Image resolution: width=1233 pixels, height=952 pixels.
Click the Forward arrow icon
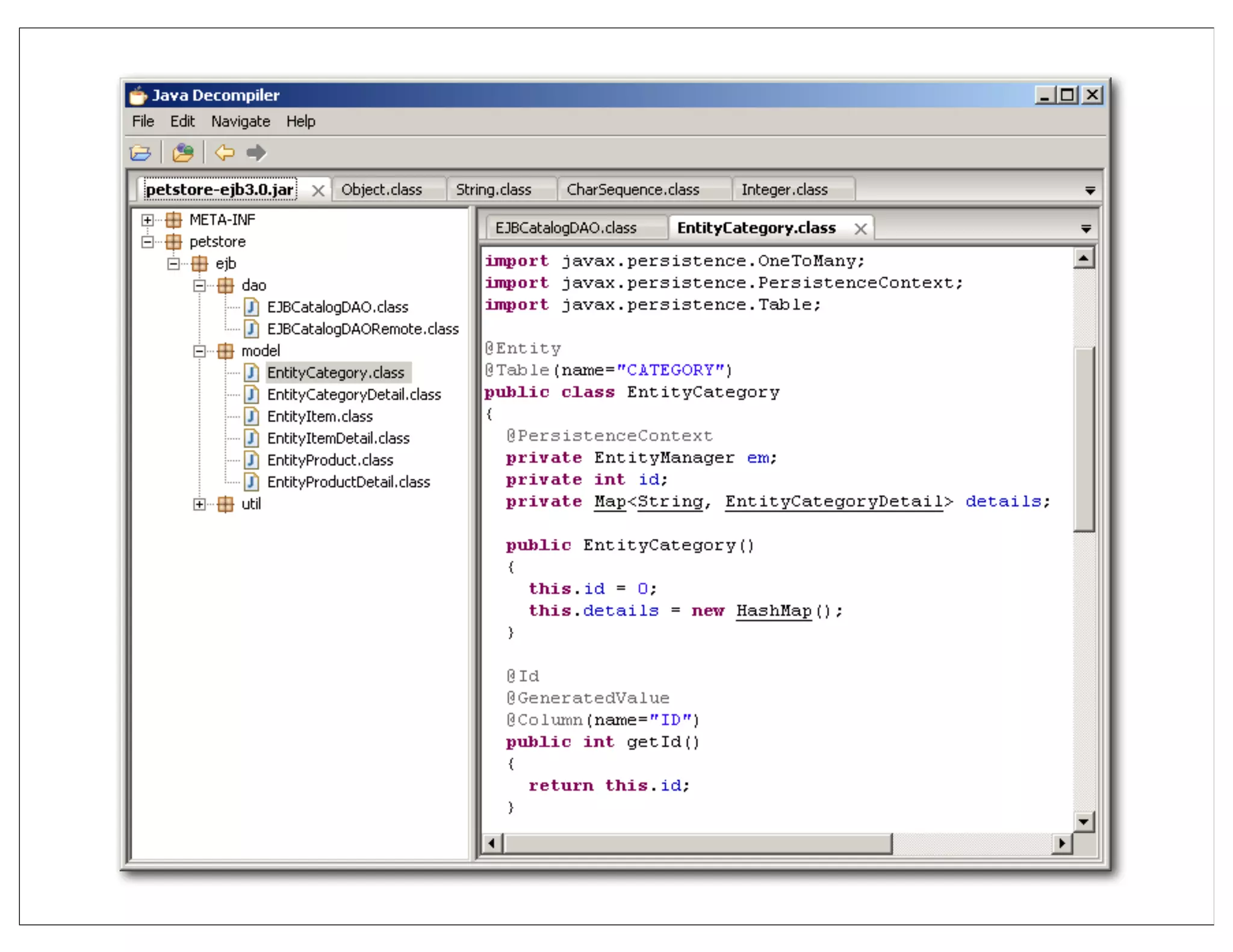click(x=256, y=153)
